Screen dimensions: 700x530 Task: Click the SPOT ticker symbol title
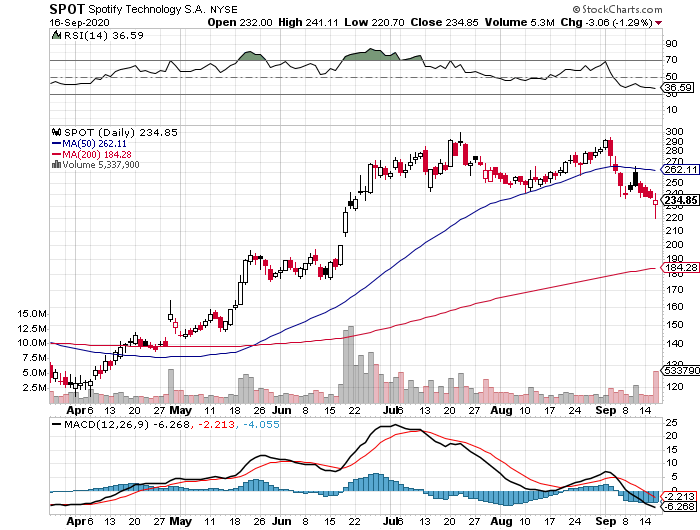click(67, 9)
